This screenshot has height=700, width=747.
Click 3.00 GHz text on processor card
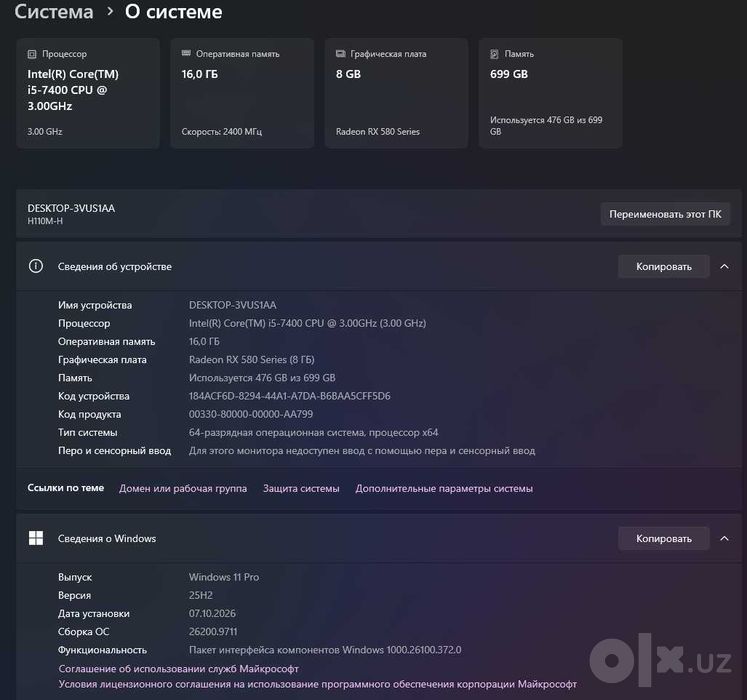point(44,132)
